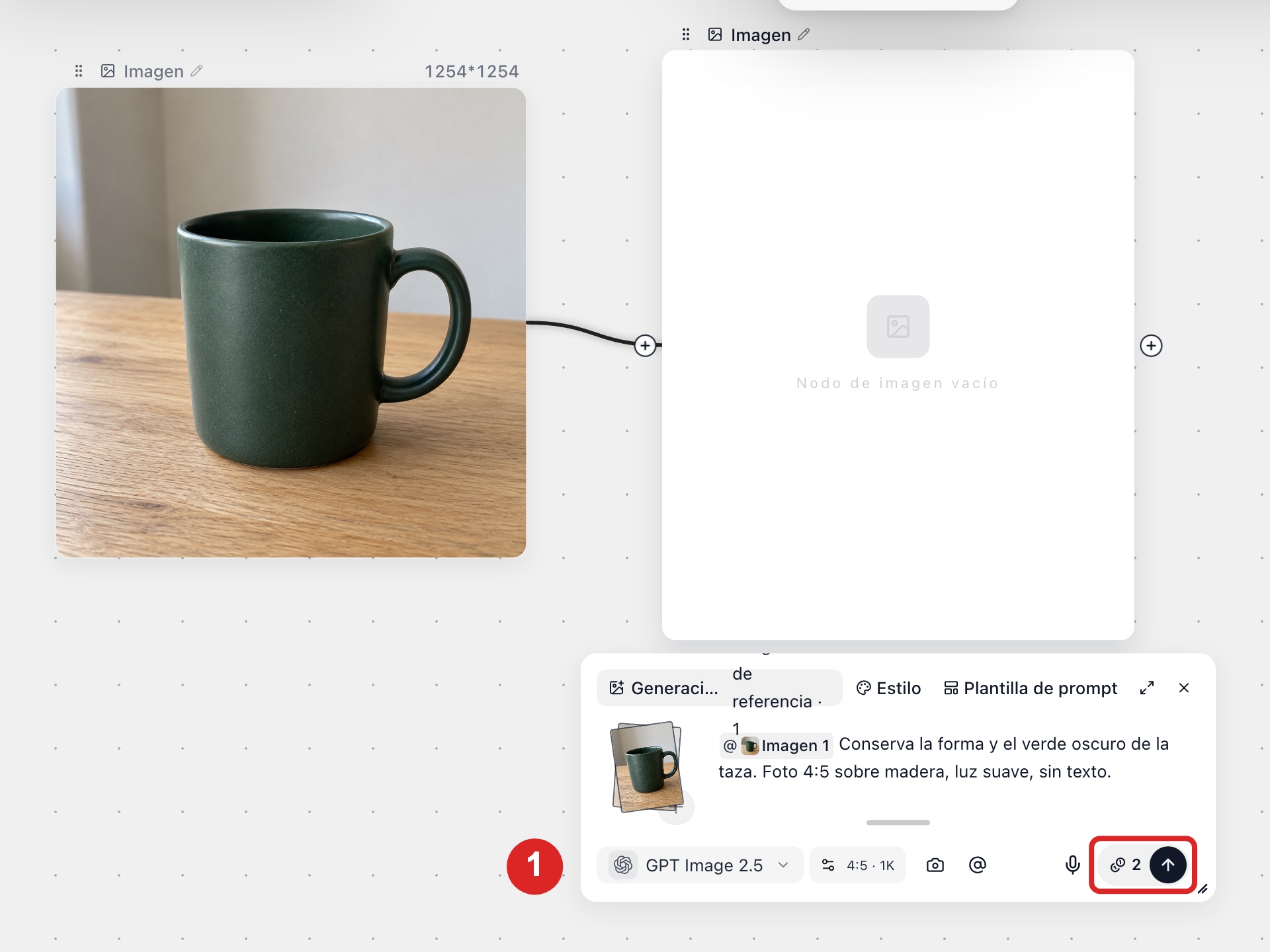1270x952 pixels.
Task: Expand the prompt panel with diagonal arrows
Action: click(x=1147, y=688)
